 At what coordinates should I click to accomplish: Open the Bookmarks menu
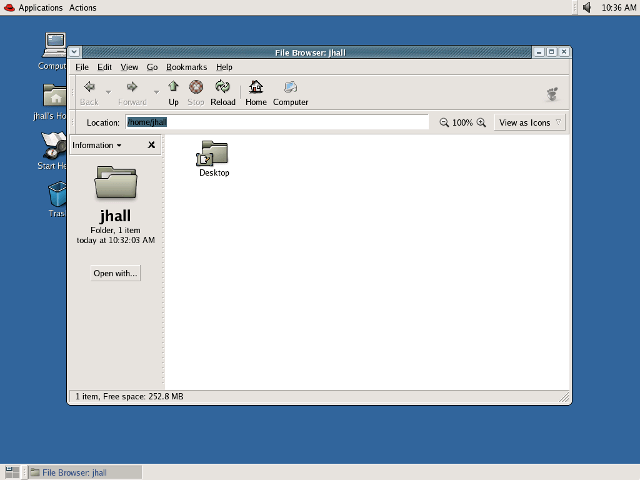point(186,67)
